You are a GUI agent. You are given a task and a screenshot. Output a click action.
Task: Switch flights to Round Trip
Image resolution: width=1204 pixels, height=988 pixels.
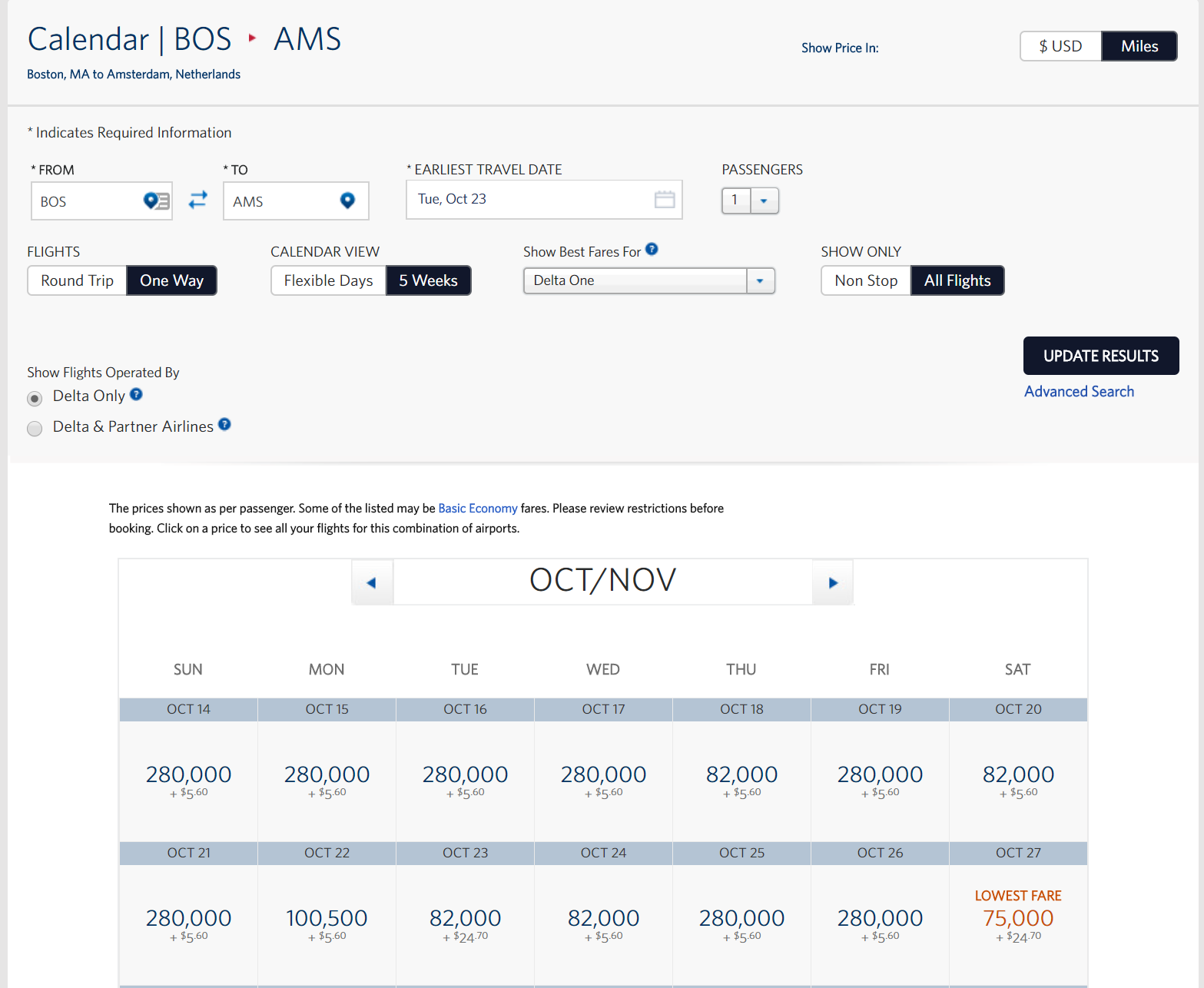(77, 280)
